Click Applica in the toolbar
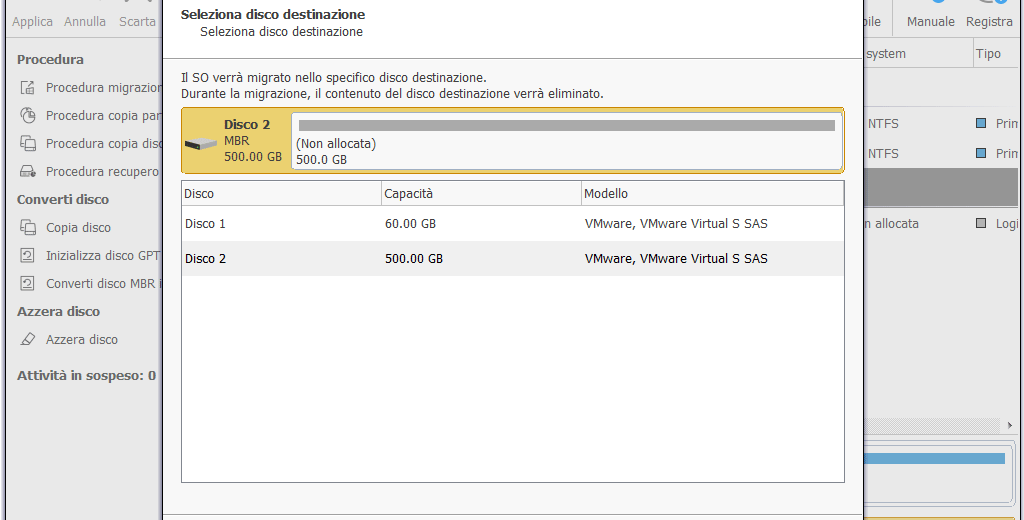 [x=32, y=22]
